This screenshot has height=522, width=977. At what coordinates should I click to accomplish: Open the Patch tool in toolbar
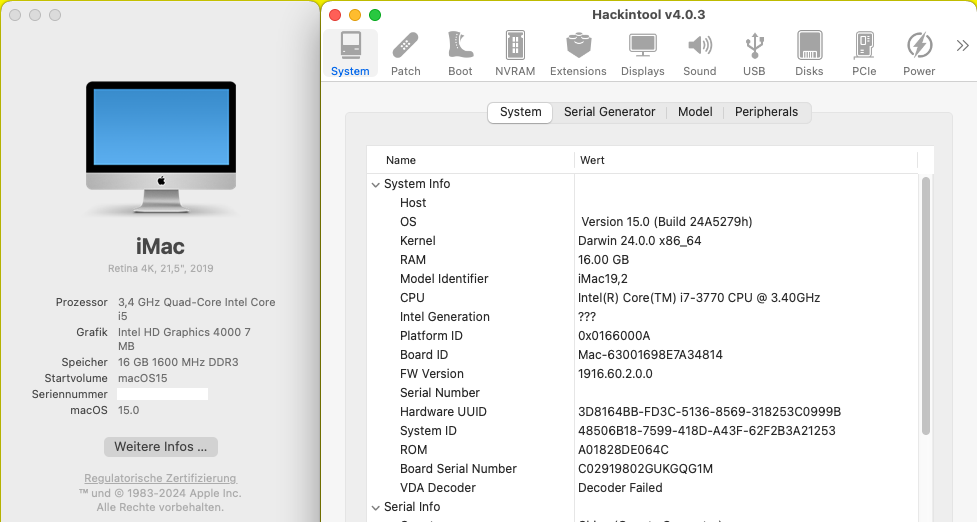tap(406, 54)
